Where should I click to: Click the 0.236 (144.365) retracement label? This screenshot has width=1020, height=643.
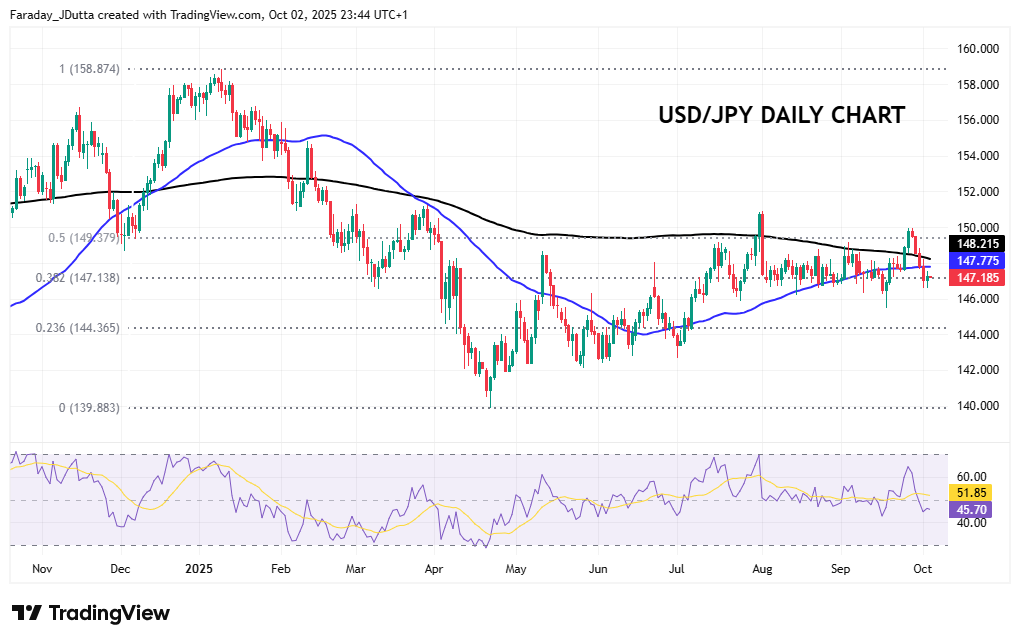point(78,327)
